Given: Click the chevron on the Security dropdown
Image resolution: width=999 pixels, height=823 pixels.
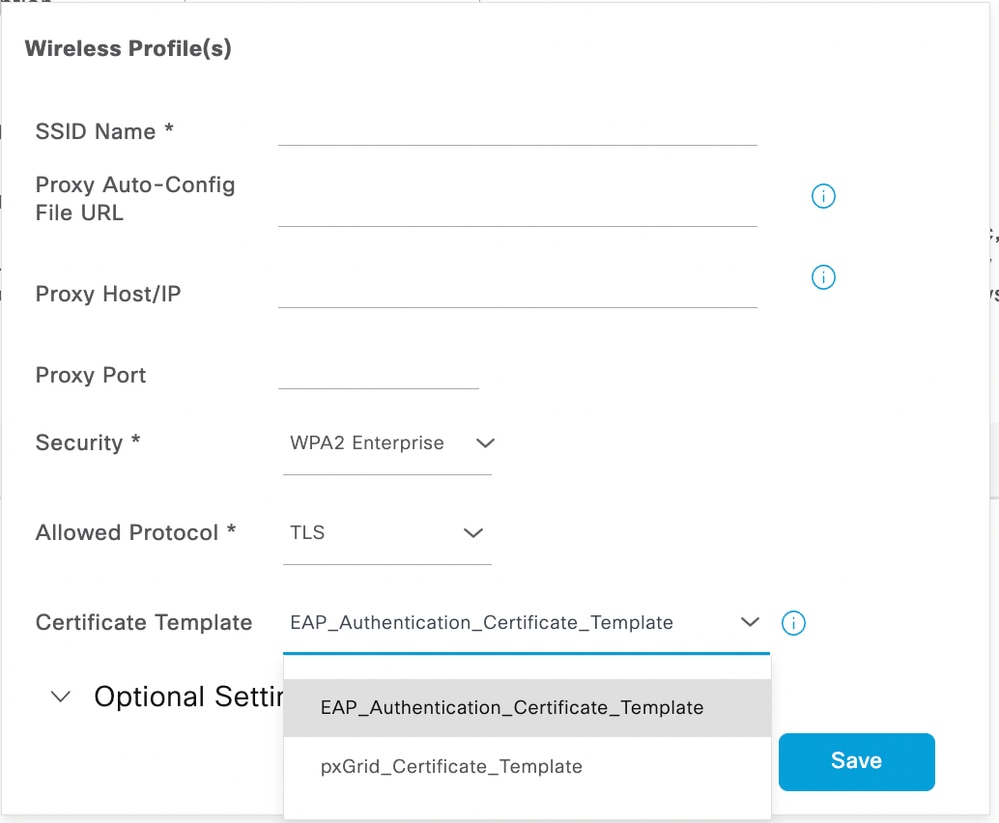Looking at the screenshot, I should click(x=485, y=443).
